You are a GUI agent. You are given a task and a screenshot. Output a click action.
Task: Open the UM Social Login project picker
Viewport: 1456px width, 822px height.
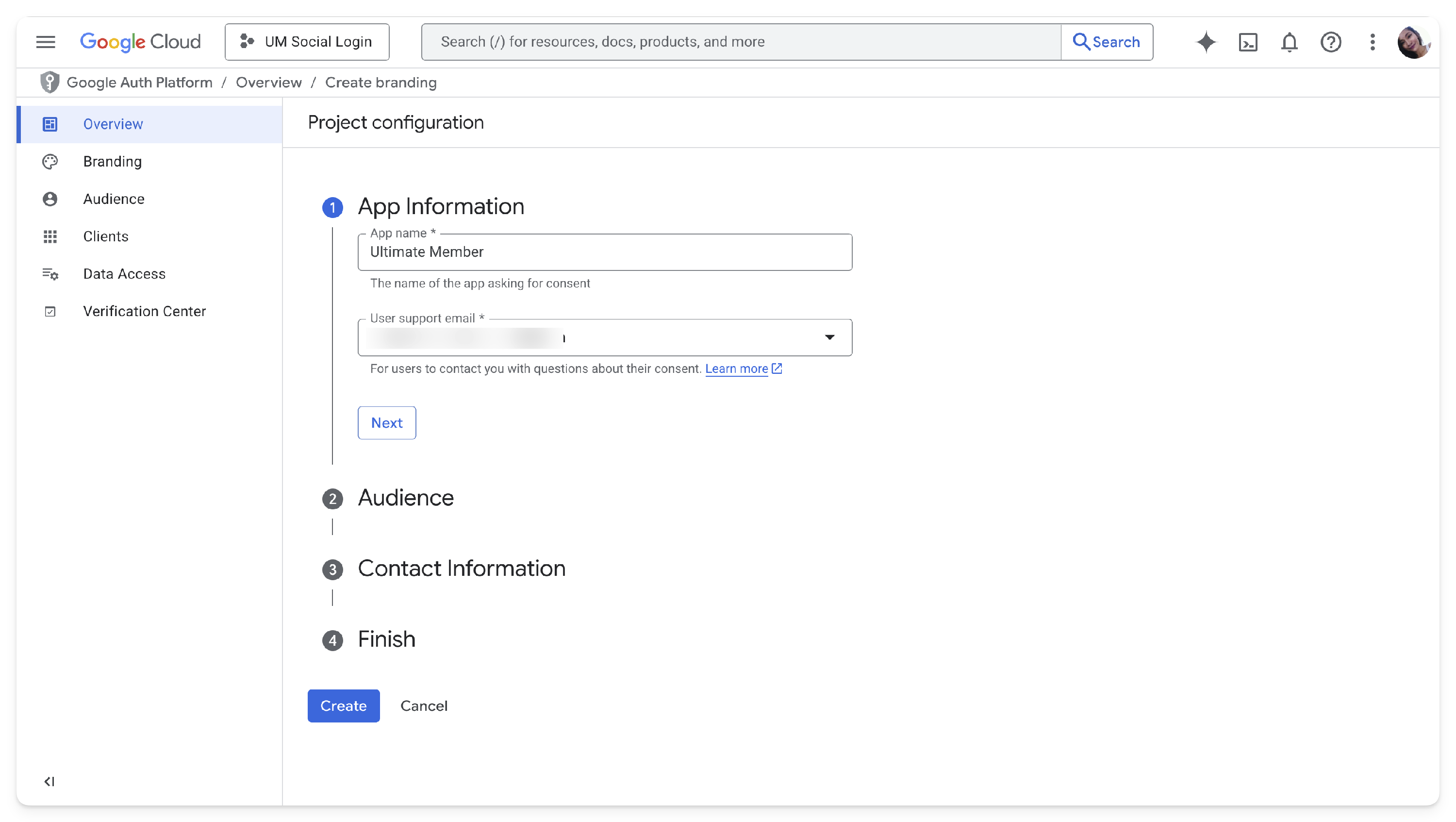[x=307, y=42]
